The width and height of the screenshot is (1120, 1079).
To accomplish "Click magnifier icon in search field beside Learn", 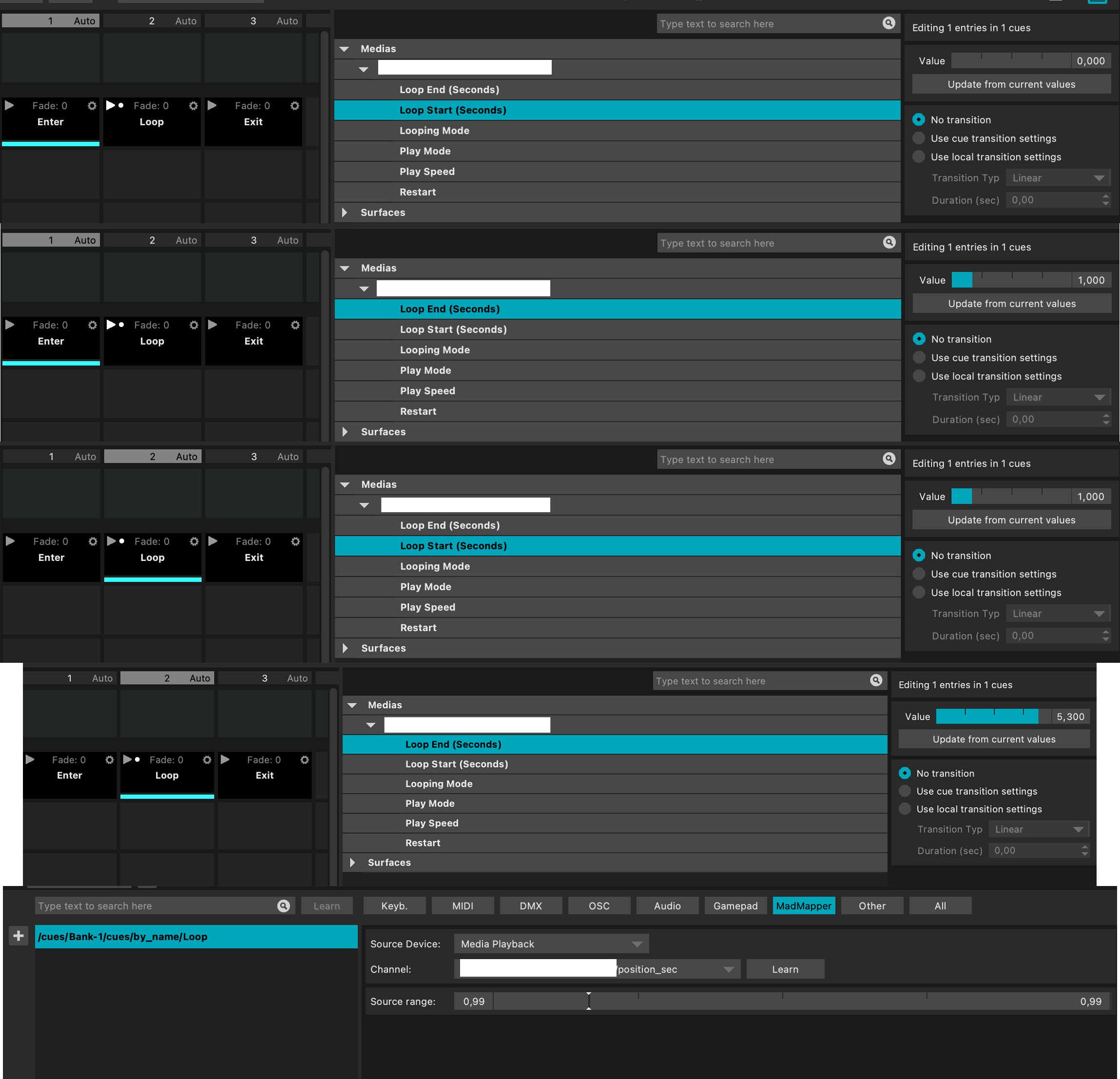I will 284,906.
